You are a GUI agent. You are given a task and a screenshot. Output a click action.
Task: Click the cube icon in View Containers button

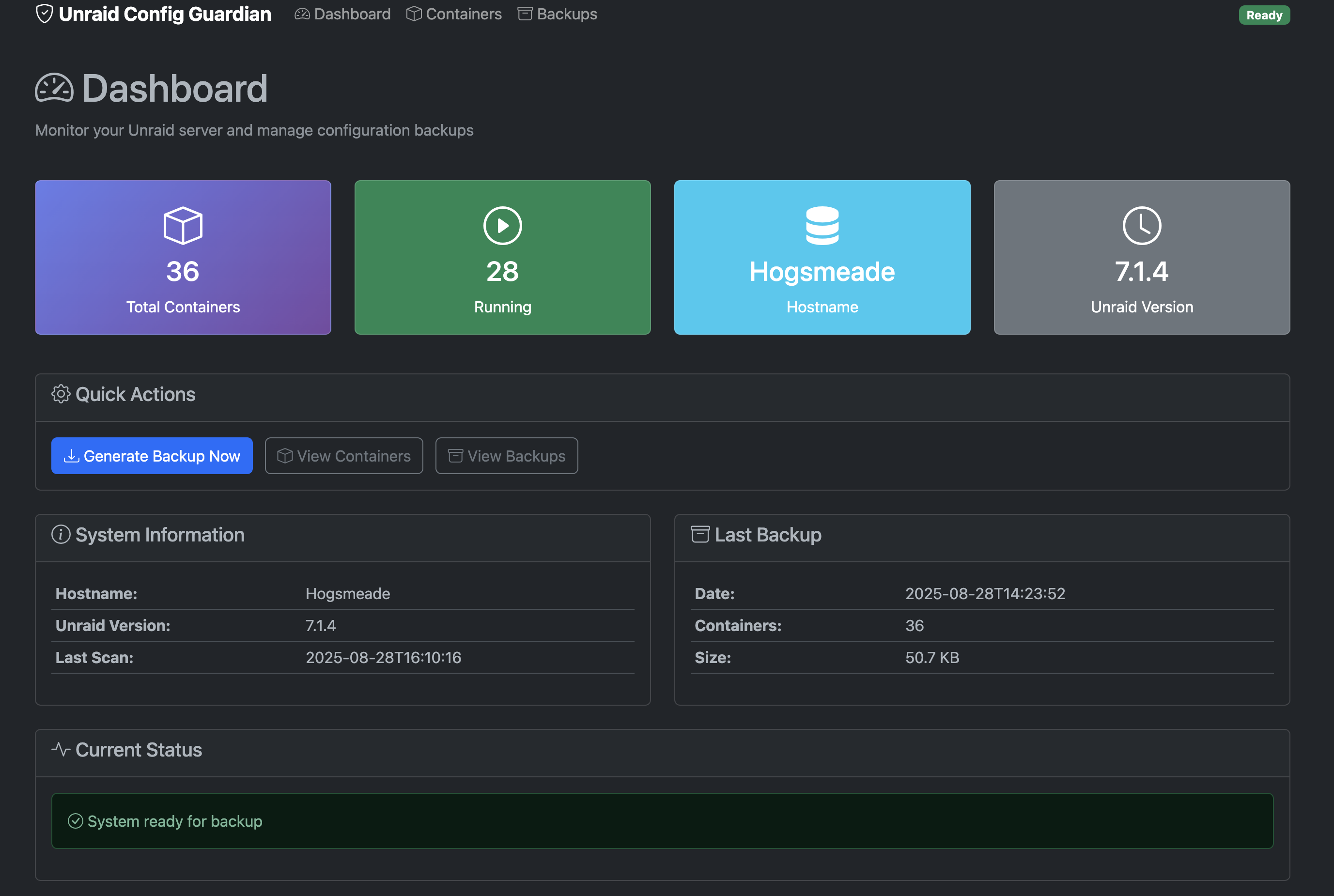pos(285,456)
